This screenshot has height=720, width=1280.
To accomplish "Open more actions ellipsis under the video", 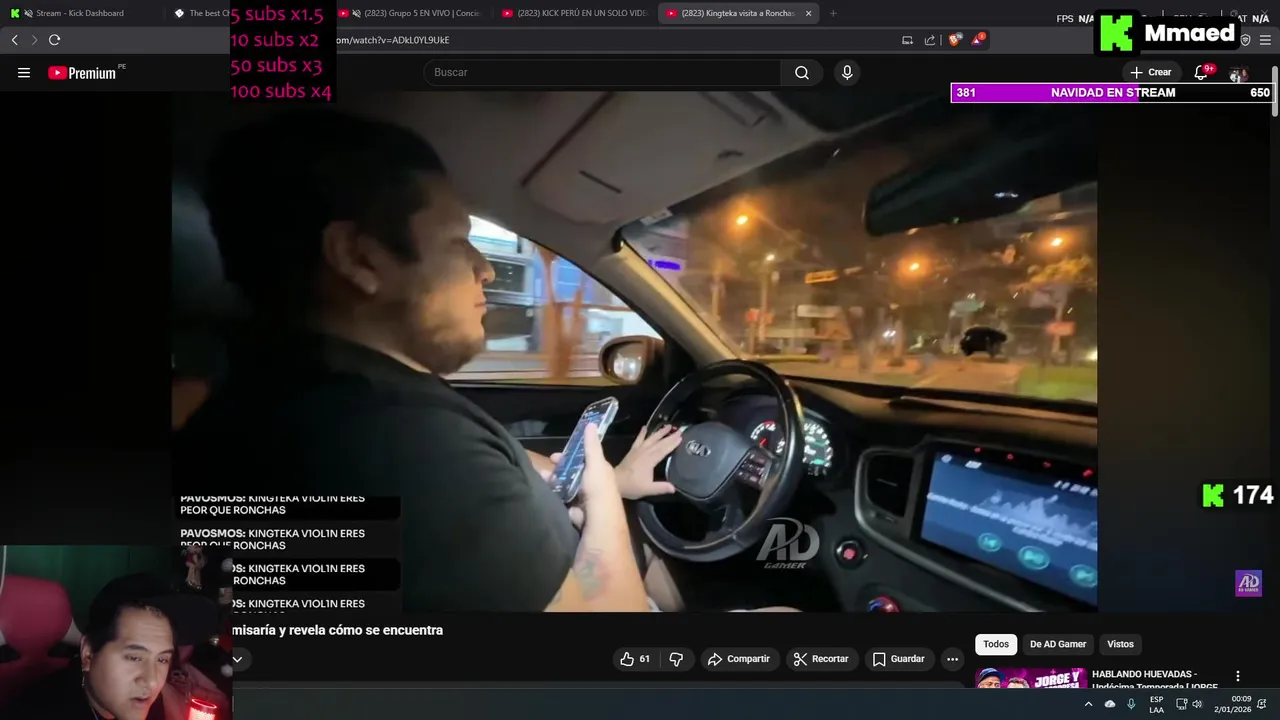I will click(x=952, y=659).
